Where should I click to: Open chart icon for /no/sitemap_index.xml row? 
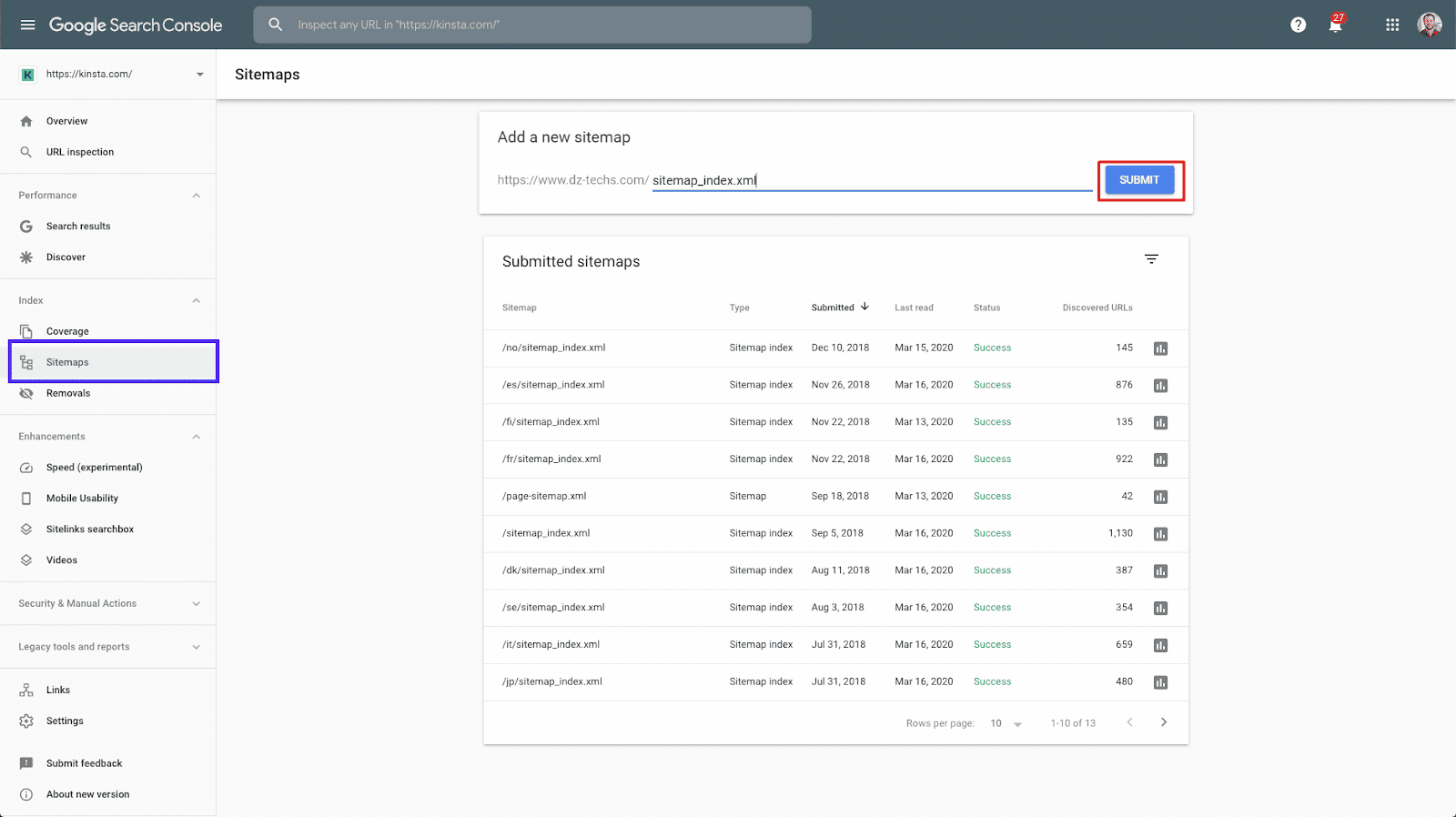[1160, 348]
